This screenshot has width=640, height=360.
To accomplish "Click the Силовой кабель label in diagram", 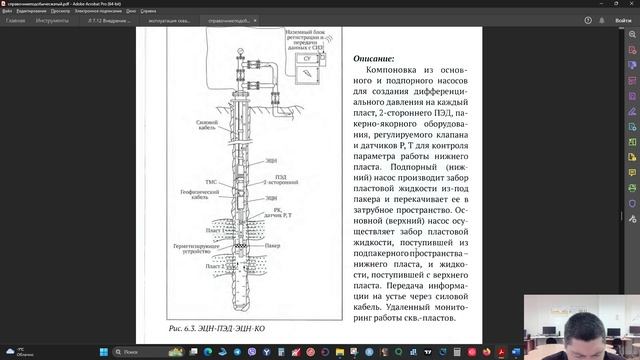I will click(x=207, y=125).
